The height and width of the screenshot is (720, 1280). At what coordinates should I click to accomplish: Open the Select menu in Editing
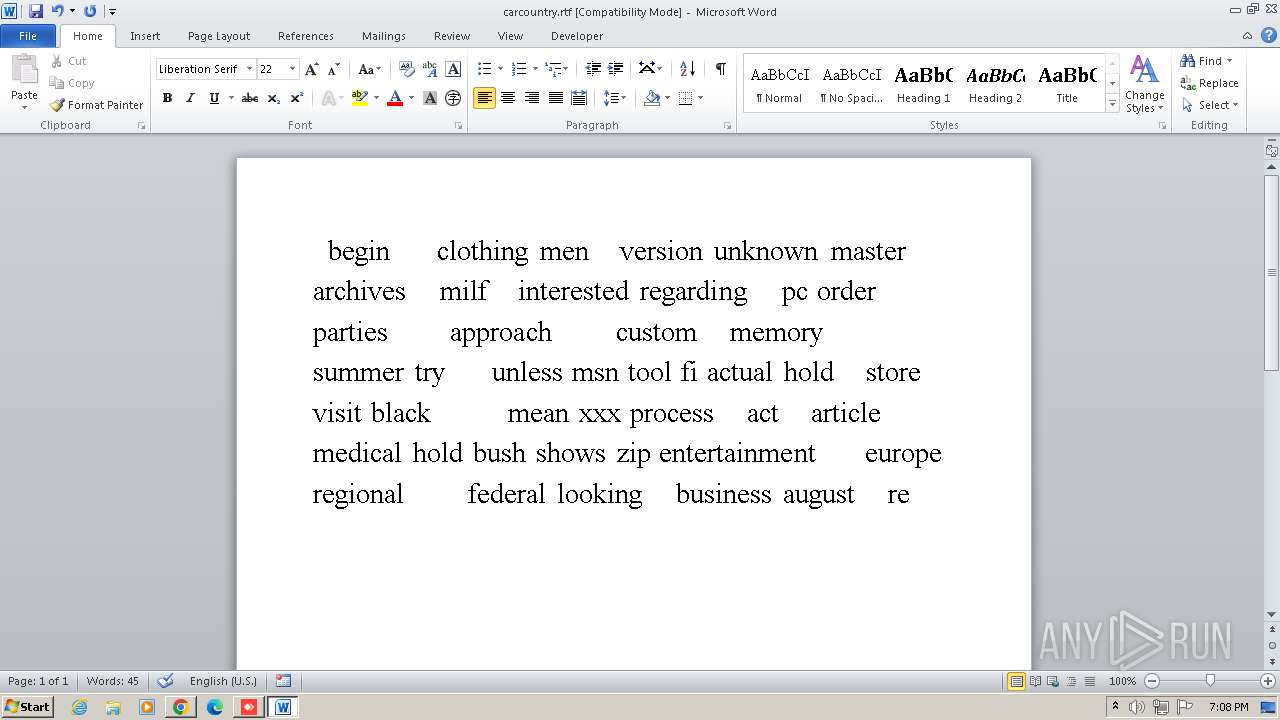(1209, 105)
